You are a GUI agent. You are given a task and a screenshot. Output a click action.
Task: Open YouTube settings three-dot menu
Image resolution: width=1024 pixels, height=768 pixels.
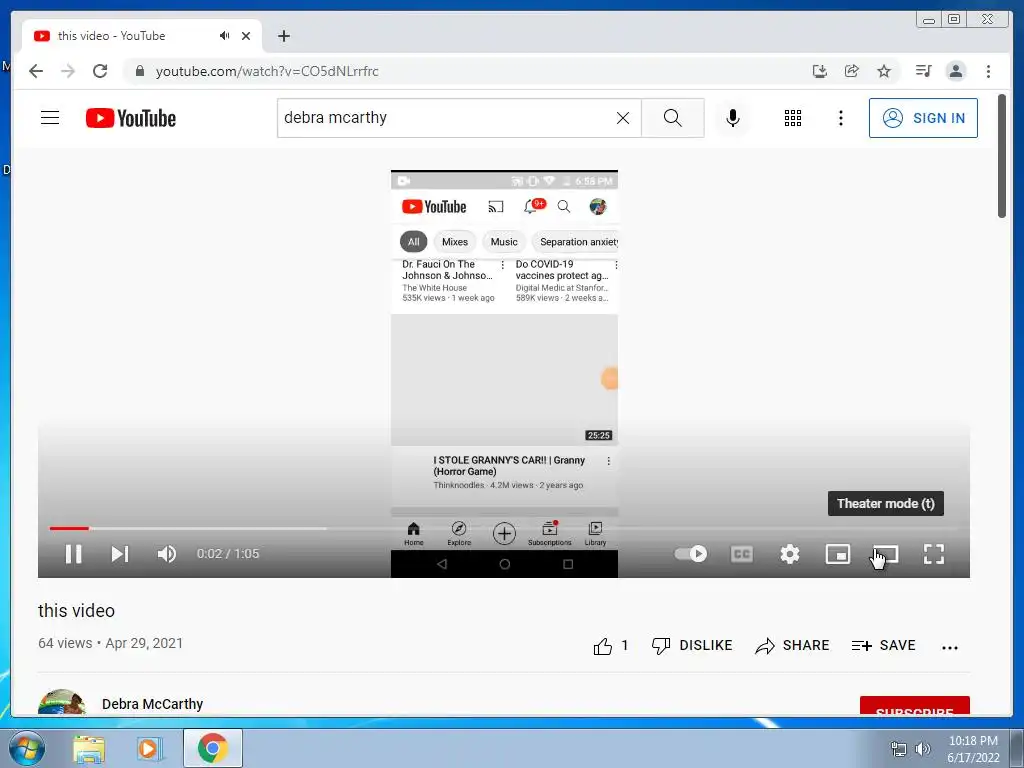pyautogui.click(x=840, y=118)
